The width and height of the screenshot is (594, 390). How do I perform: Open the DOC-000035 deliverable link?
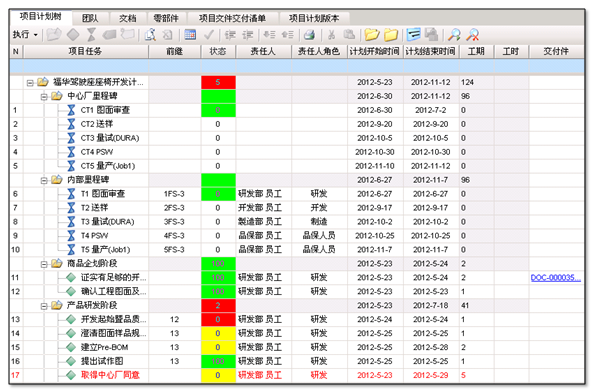click(555, 278)
